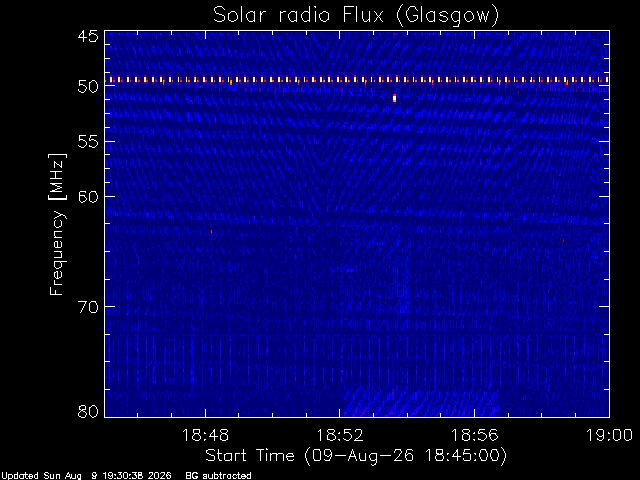
Task: Select the 50 MHz frequency axis label
Action: (x=88, y=87)
